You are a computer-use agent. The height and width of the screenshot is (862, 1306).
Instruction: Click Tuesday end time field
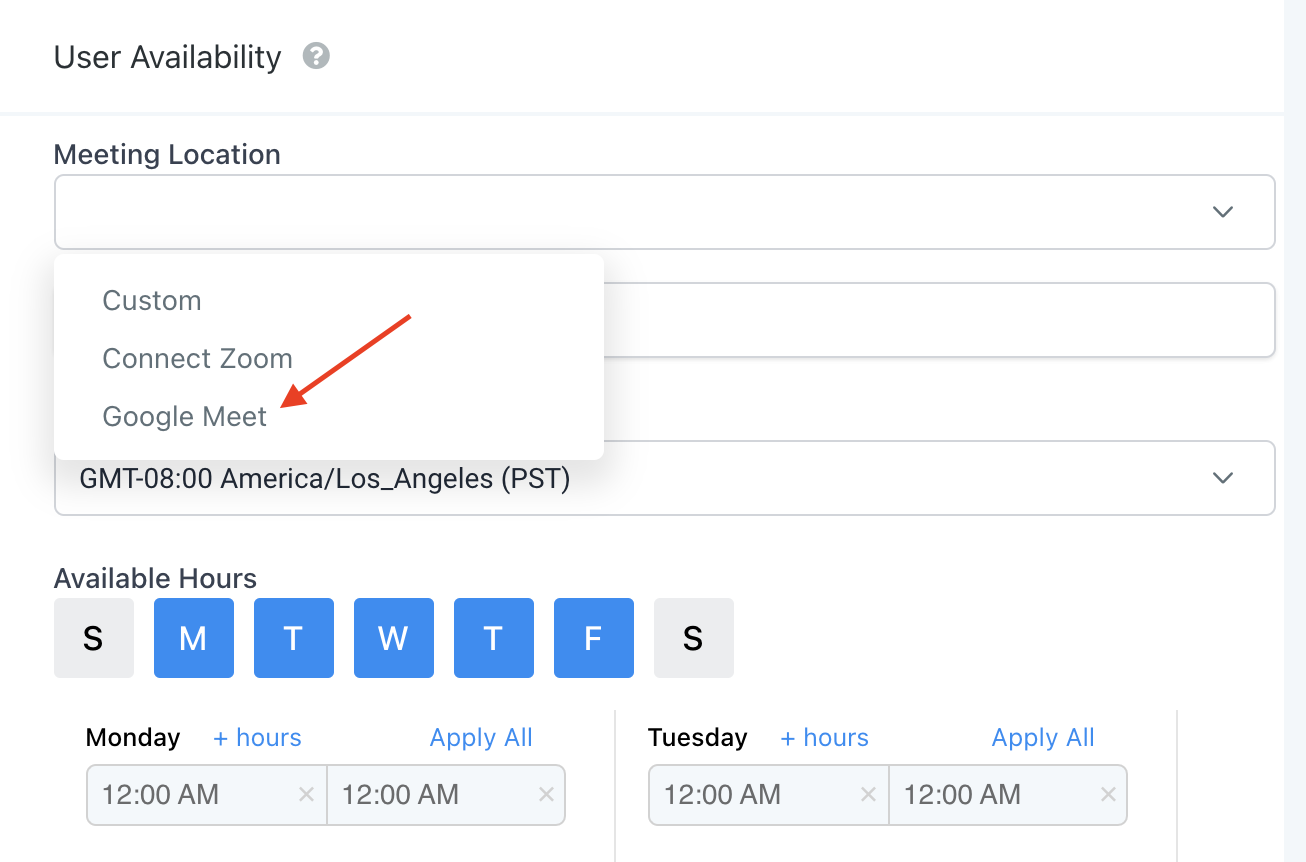point(990,795)
